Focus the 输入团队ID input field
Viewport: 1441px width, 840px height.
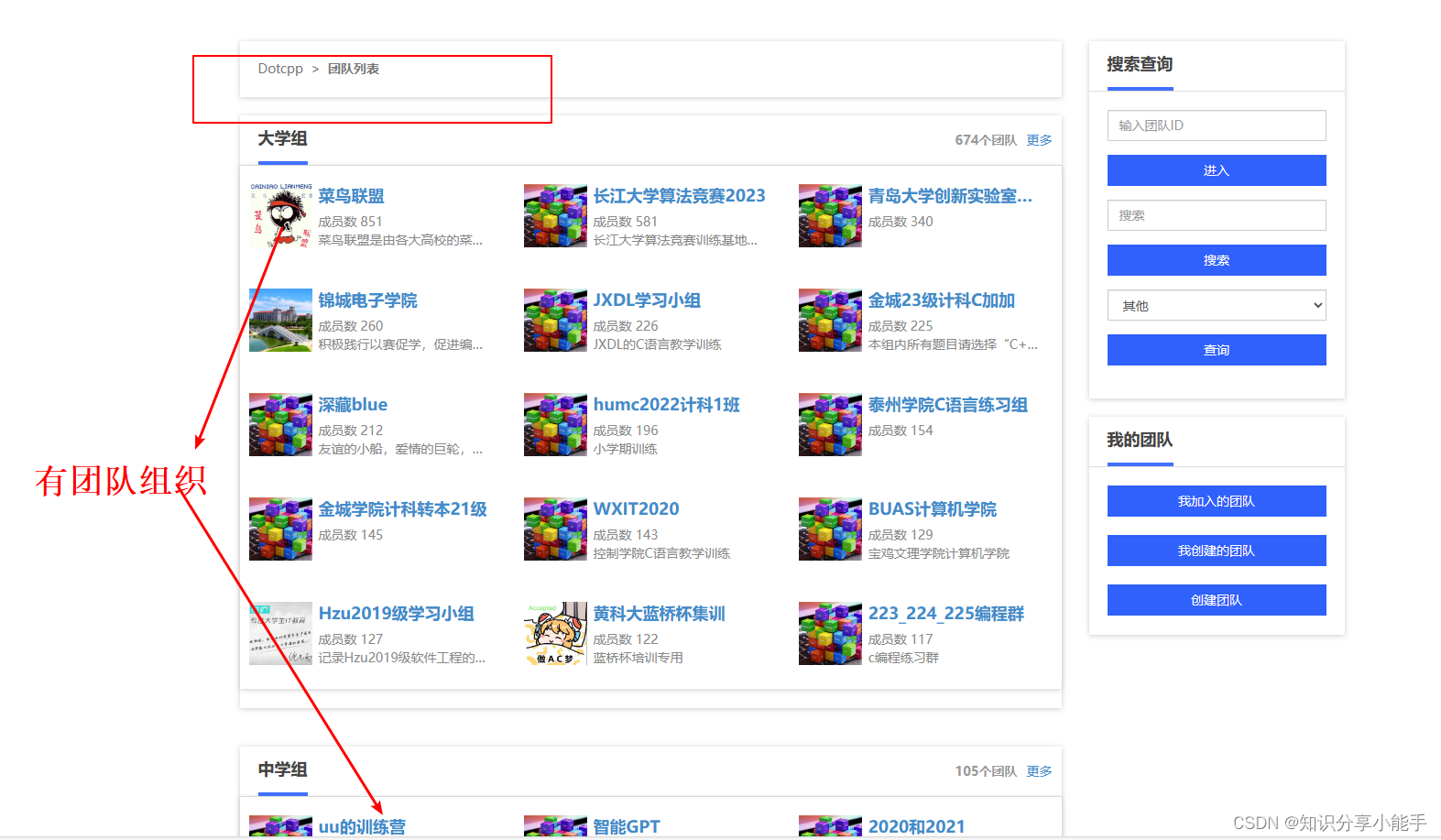[x=1217, y=125]
